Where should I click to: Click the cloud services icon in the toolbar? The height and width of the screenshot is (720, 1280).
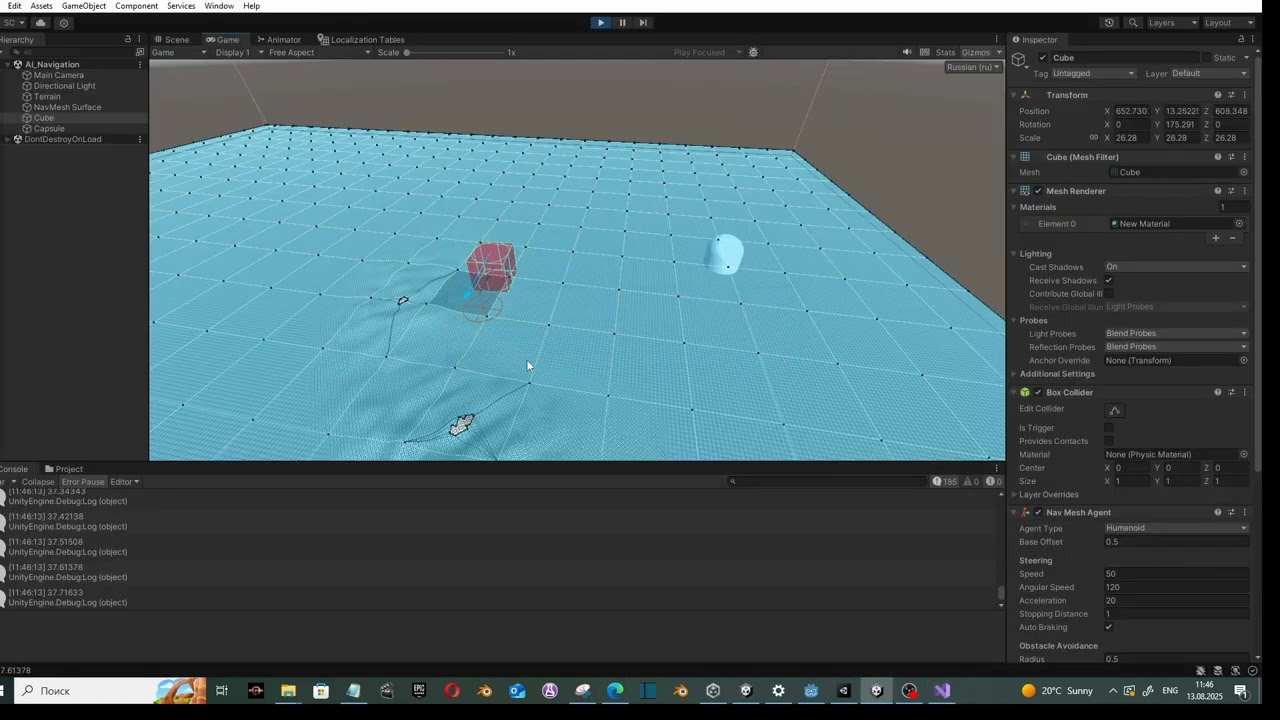(x=41, y=22)
